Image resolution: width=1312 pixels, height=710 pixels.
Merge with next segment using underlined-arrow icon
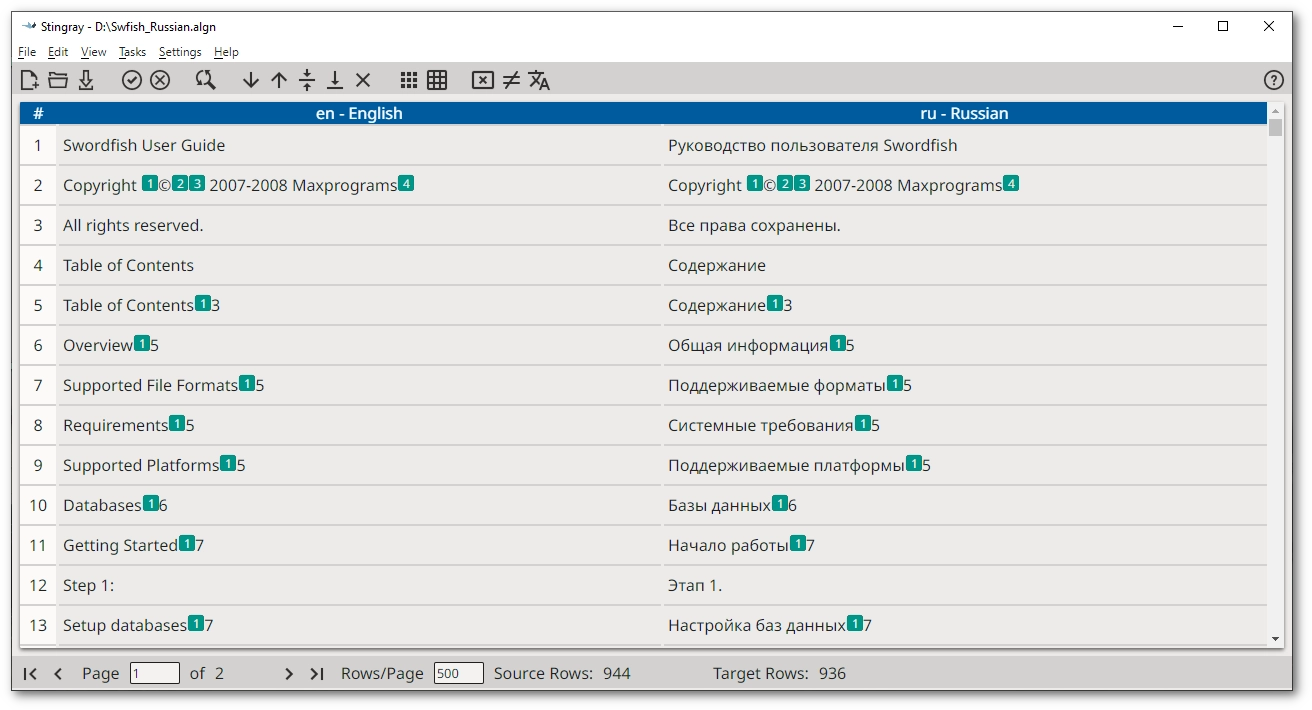[335, 80]
